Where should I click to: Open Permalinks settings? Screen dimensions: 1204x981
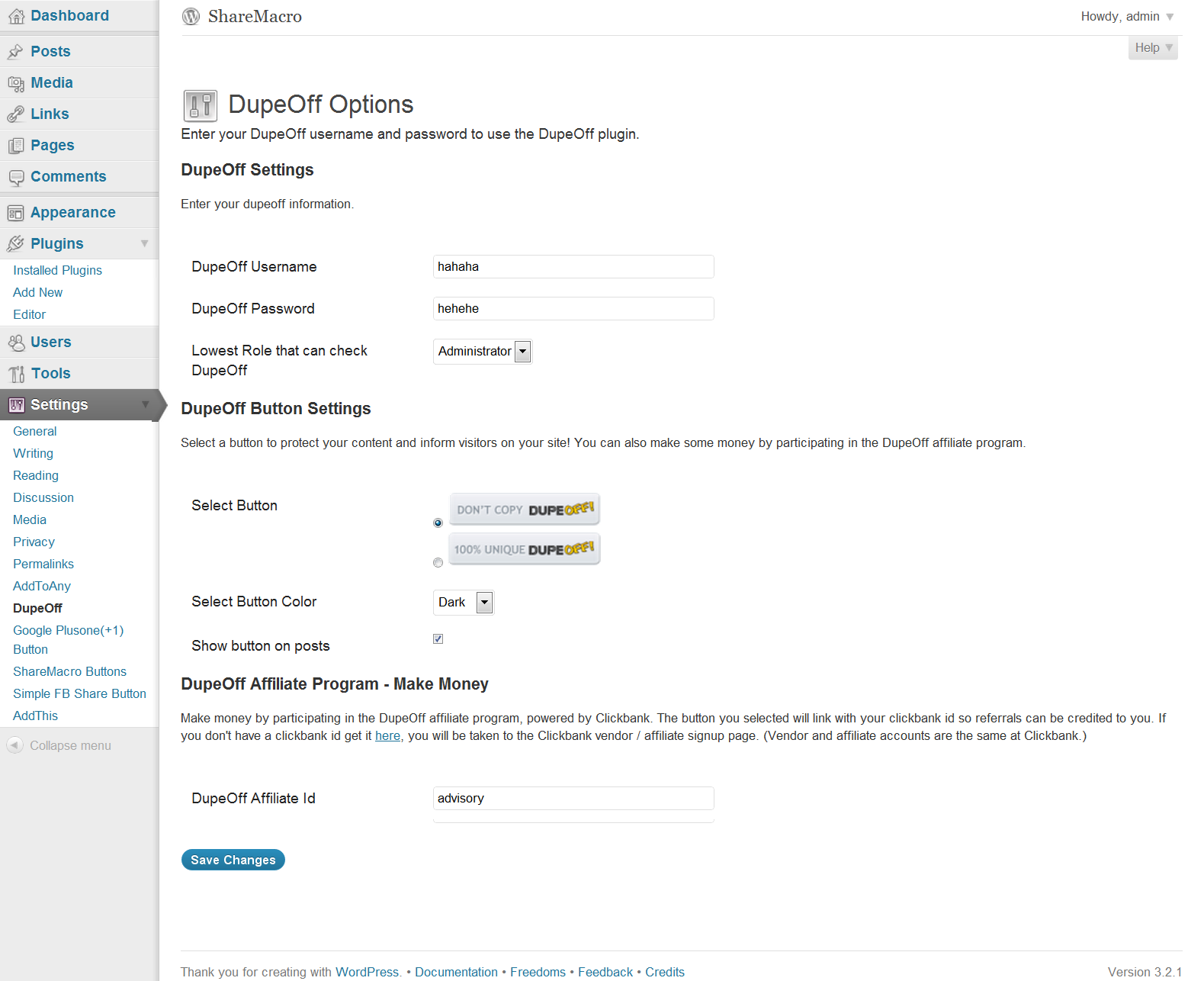coord(43,564)
